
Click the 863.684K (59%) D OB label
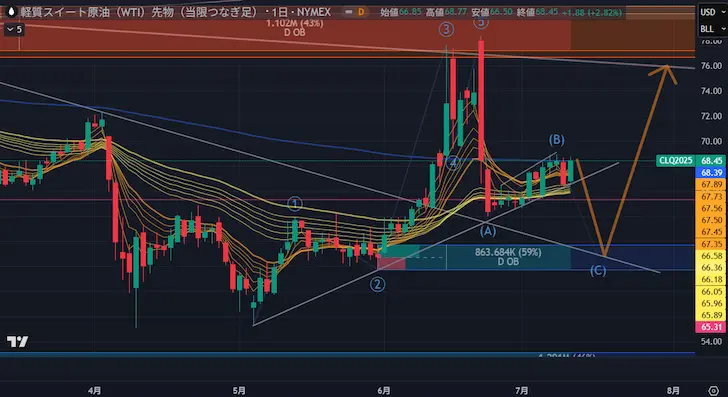click(x=508, y=257)
